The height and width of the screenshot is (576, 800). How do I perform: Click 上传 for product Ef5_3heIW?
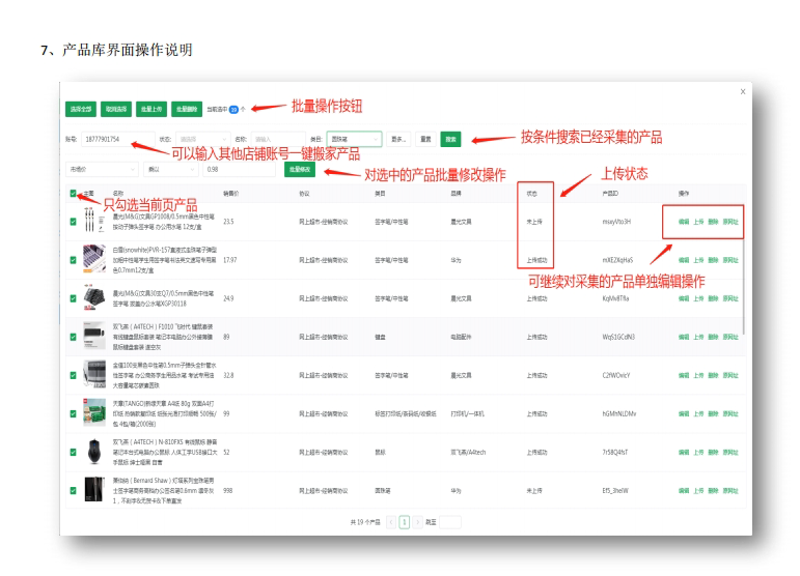698,491
